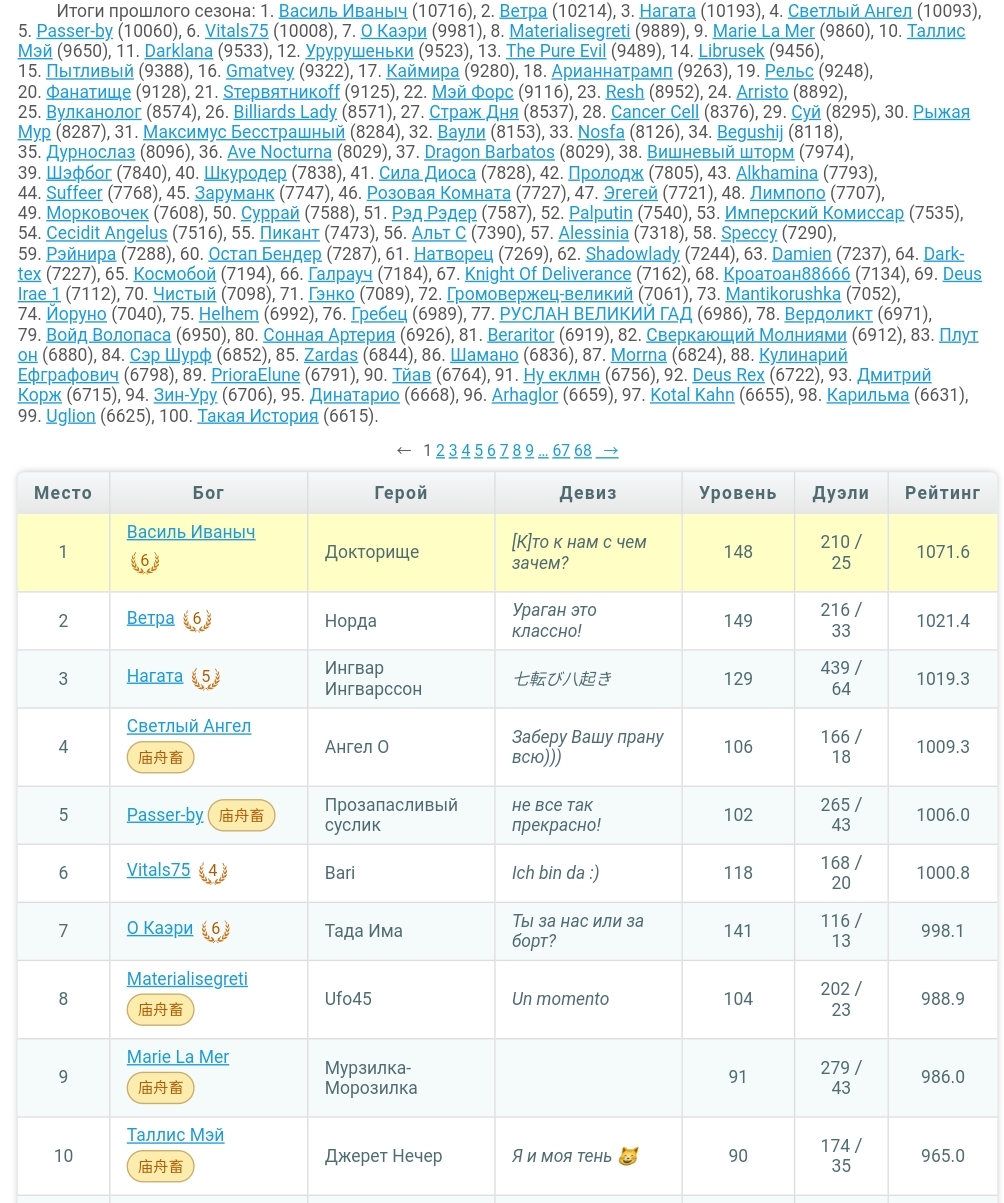
Task: Click the laurel 5 badge next to Нагата
Action: pos(205,678)
